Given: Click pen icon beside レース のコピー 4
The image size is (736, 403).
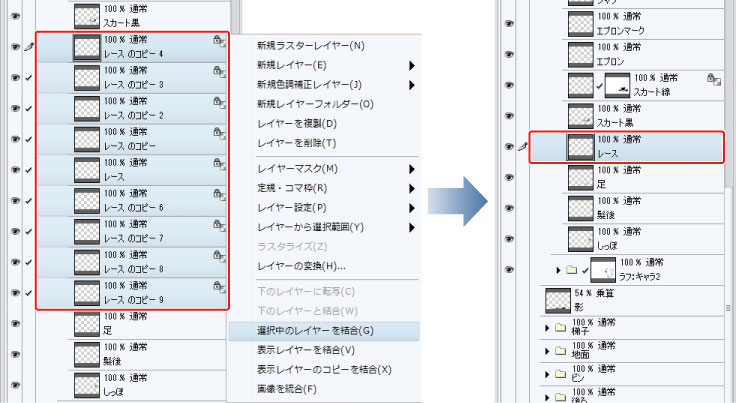Looking at the screenshot, I should click(29, 47).
